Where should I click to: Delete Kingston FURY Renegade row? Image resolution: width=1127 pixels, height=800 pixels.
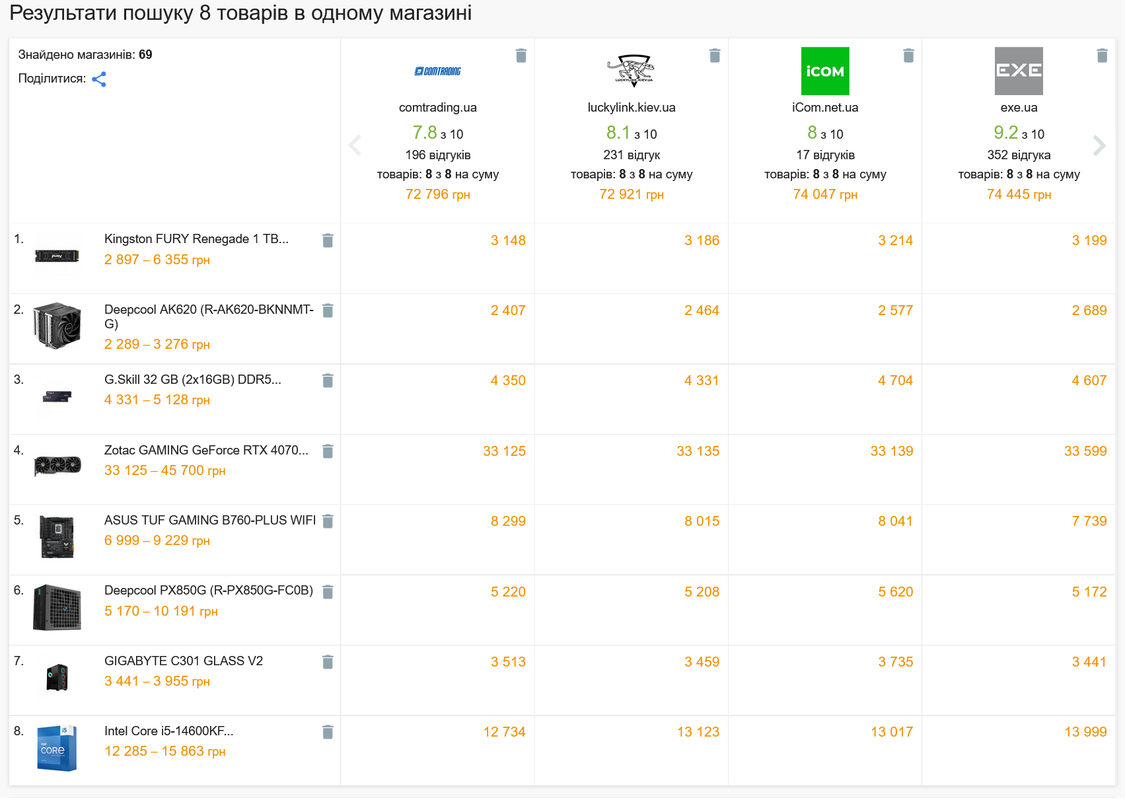tap(328, 240)
